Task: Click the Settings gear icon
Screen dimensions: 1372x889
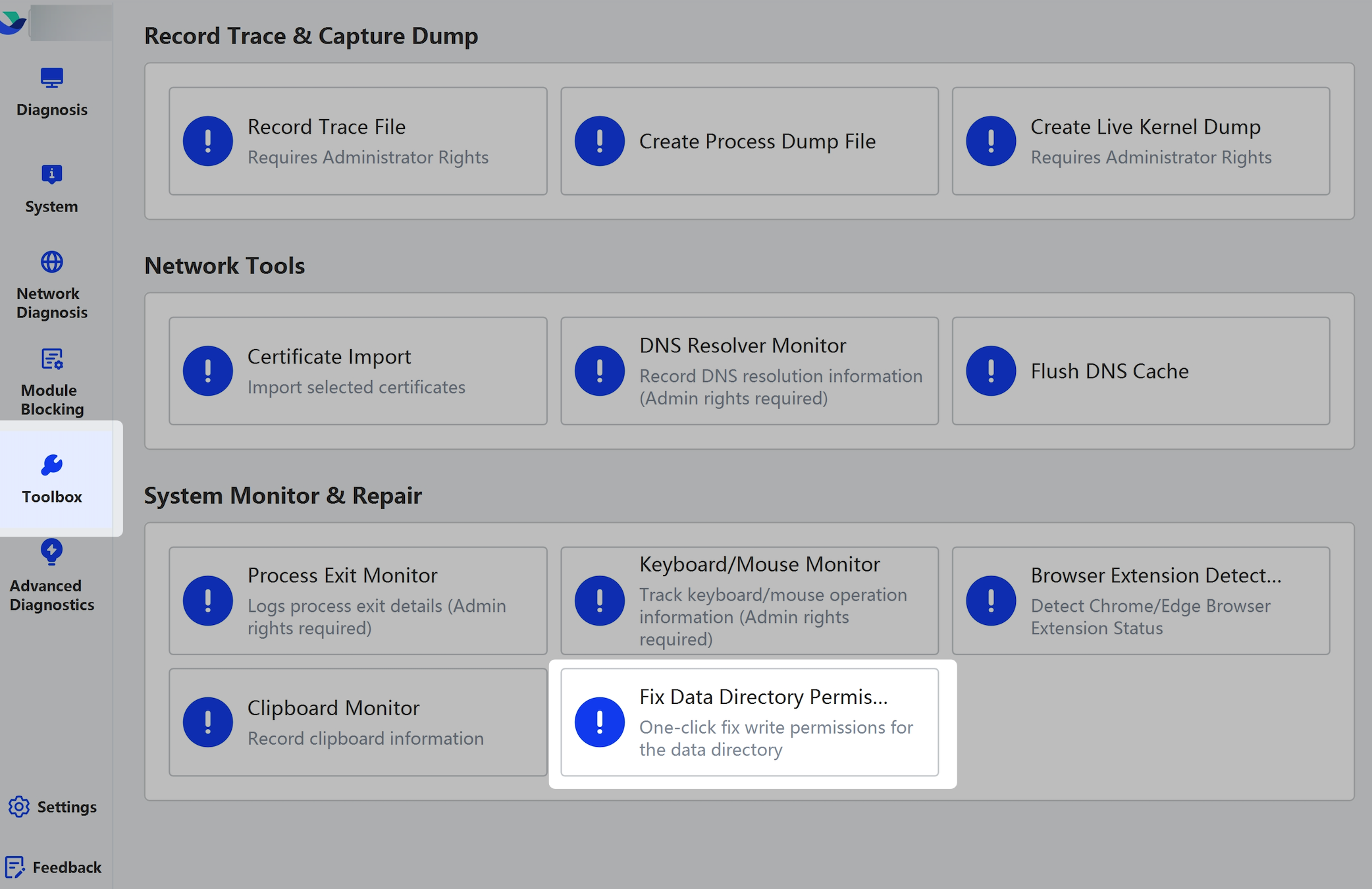Action: (19, 807)
